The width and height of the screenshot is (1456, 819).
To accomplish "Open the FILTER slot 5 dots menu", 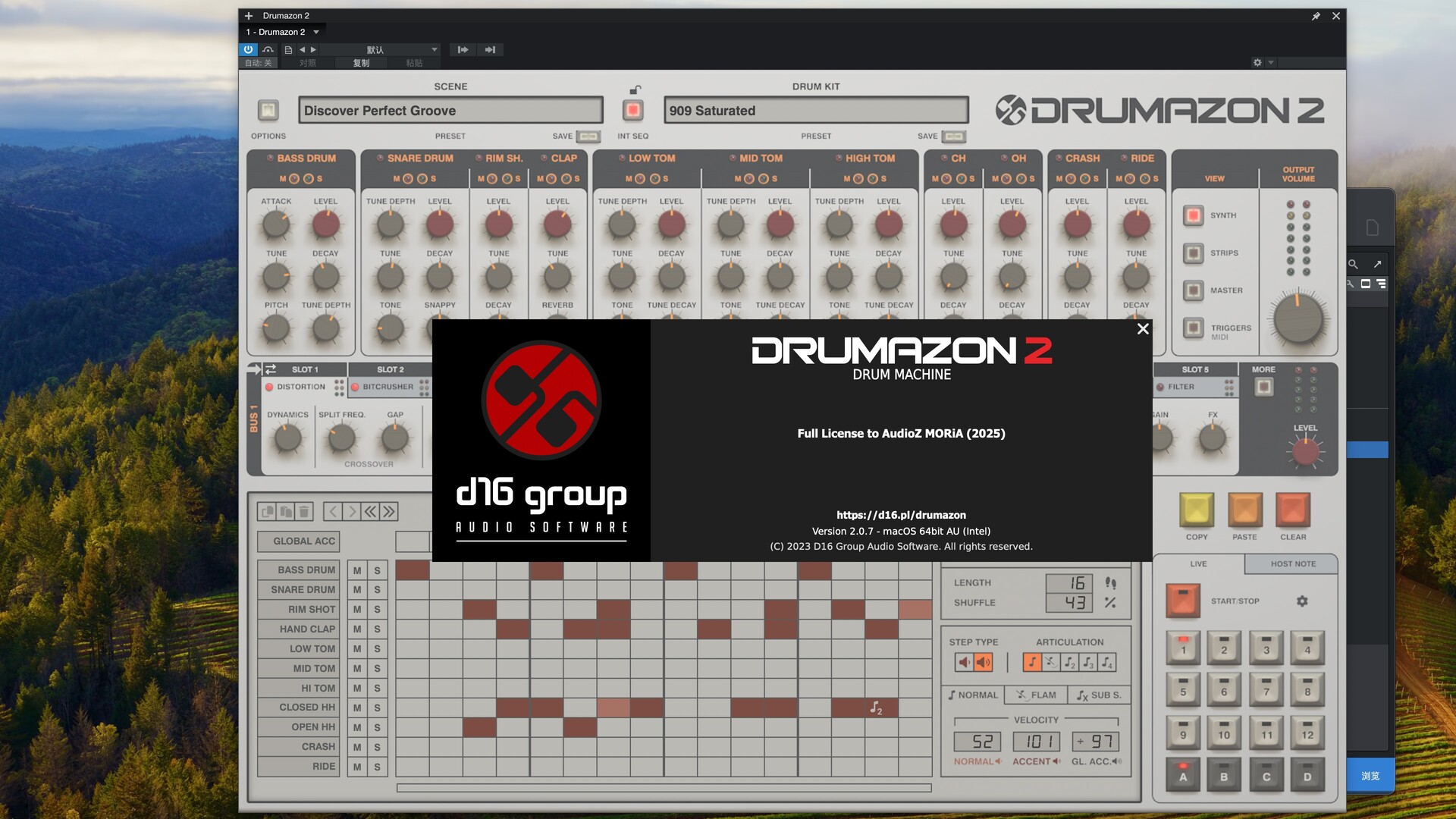I will coord(1228,388).
